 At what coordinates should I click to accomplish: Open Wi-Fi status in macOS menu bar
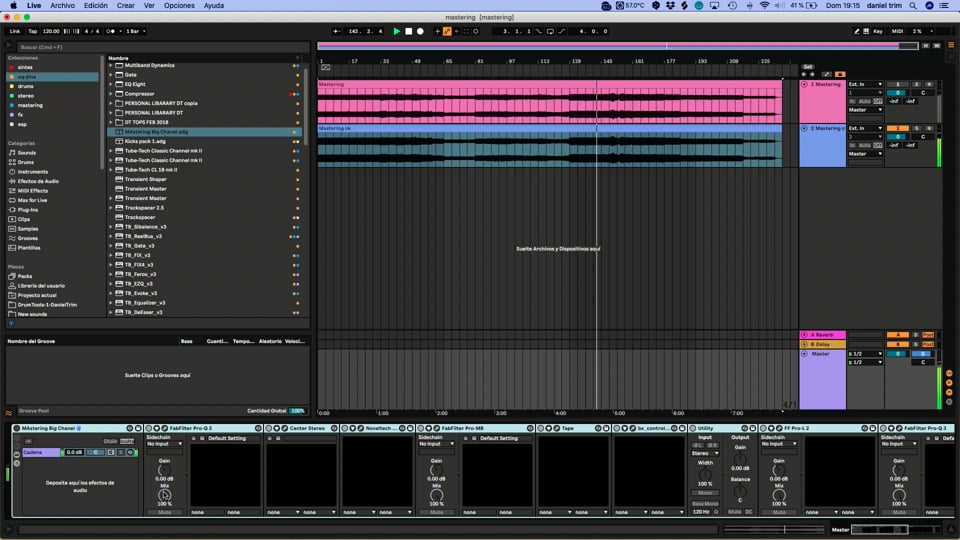point(764,6)
